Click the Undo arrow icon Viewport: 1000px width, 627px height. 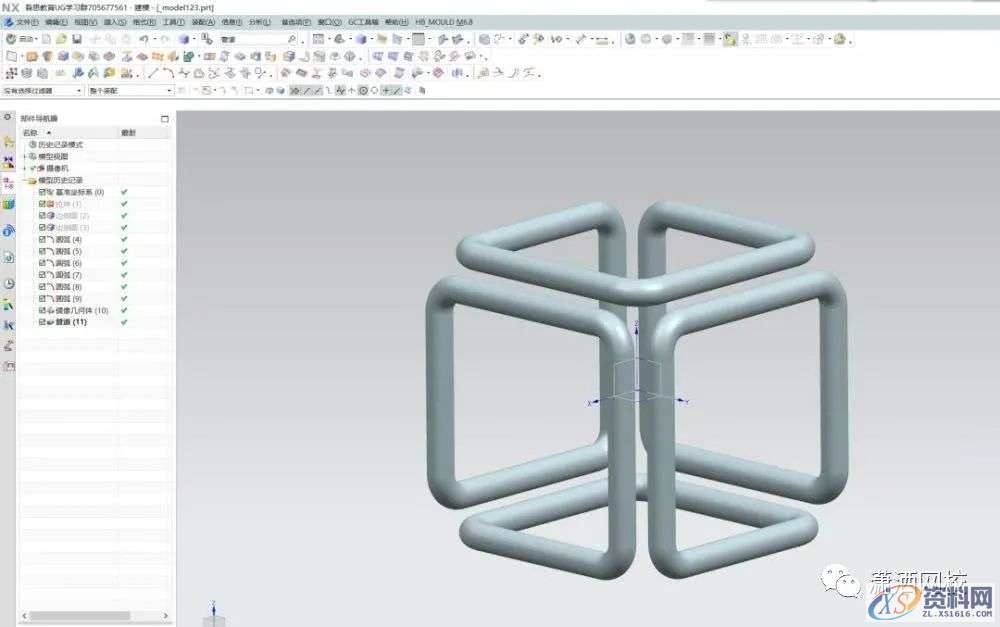[x=144, y=39]
